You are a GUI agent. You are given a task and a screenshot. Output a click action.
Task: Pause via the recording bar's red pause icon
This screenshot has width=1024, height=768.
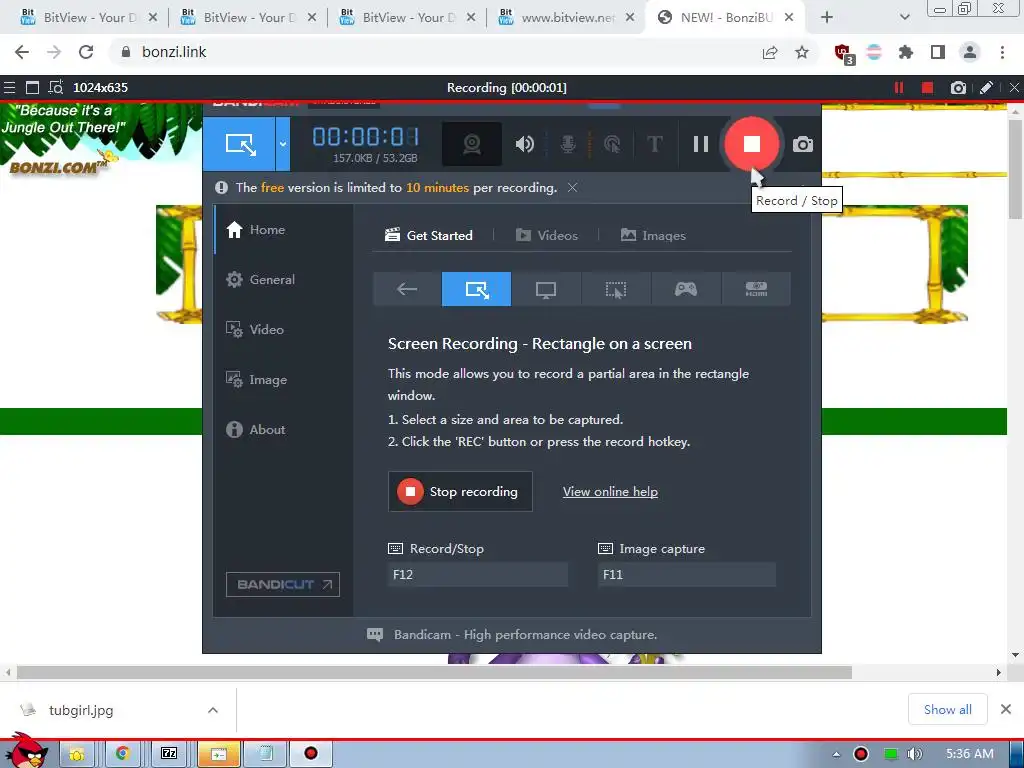[x=899, y=88]
